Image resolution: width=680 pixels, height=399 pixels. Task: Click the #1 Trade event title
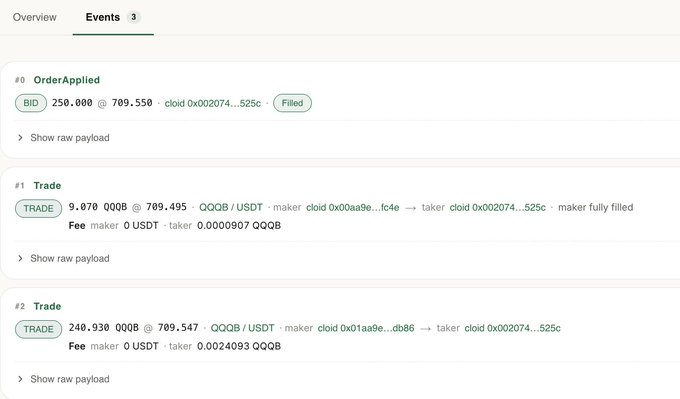[47, 186]
